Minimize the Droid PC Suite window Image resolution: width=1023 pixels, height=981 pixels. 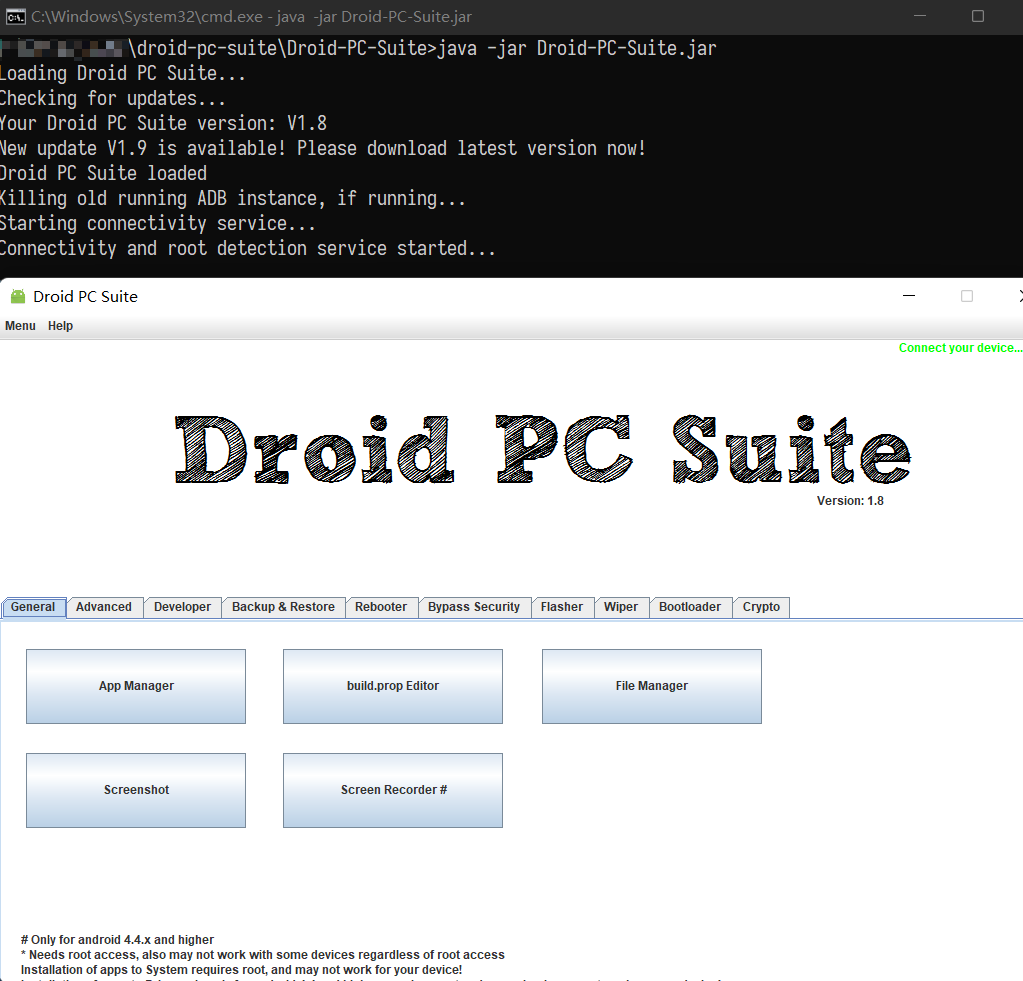(909, 296)
